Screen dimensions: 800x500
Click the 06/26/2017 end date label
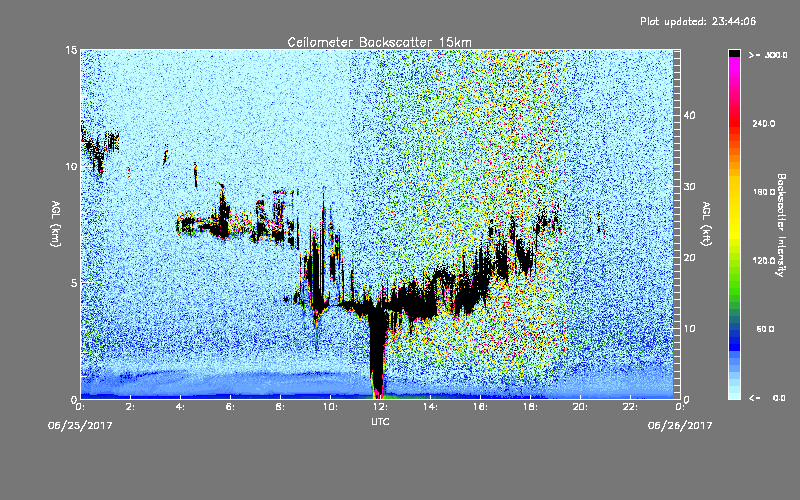click(x=680, y=425)
